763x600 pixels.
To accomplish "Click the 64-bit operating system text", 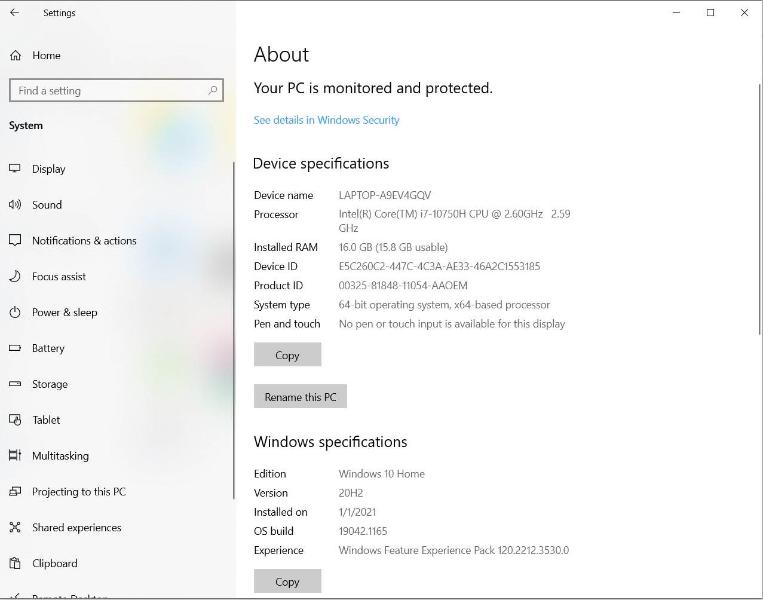I will [444, 305].
